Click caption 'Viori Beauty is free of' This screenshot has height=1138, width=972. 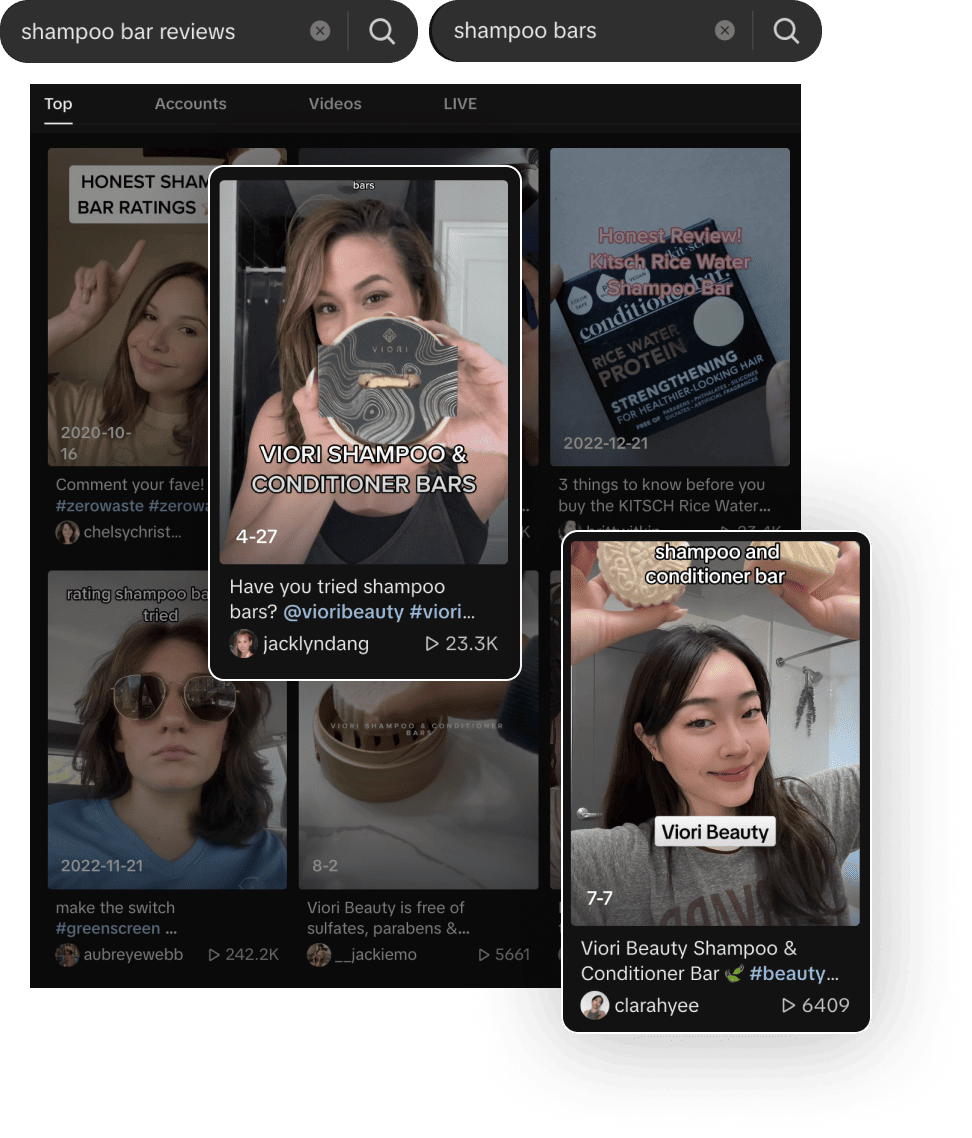pyautogui.click(x=385, y=907)
